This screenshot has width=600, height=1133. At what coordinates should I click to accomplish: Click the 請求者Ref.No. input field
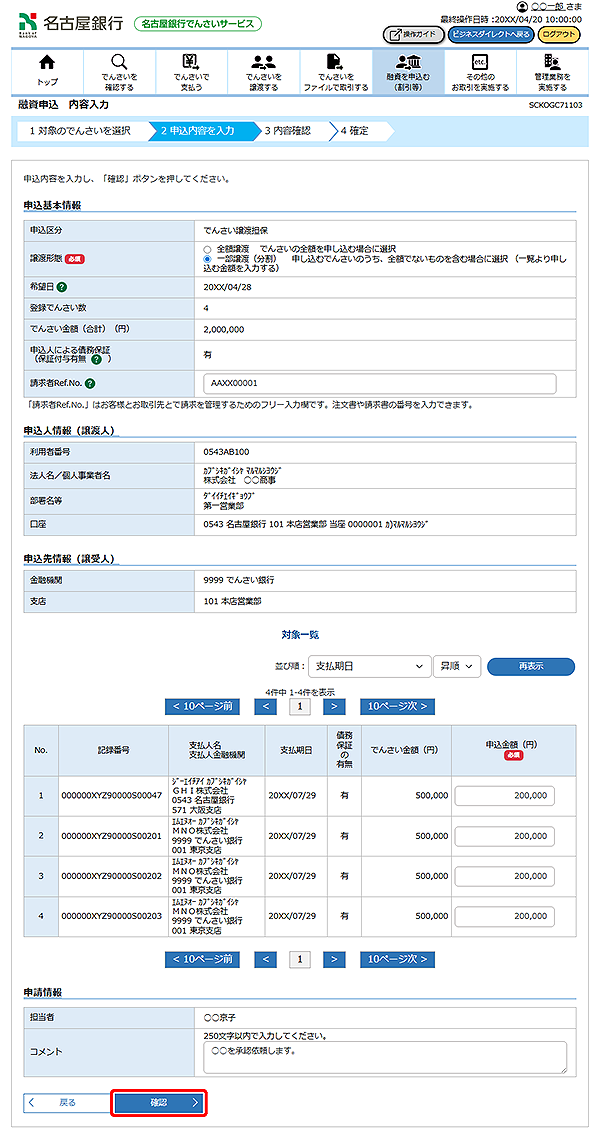click(380, 383)
